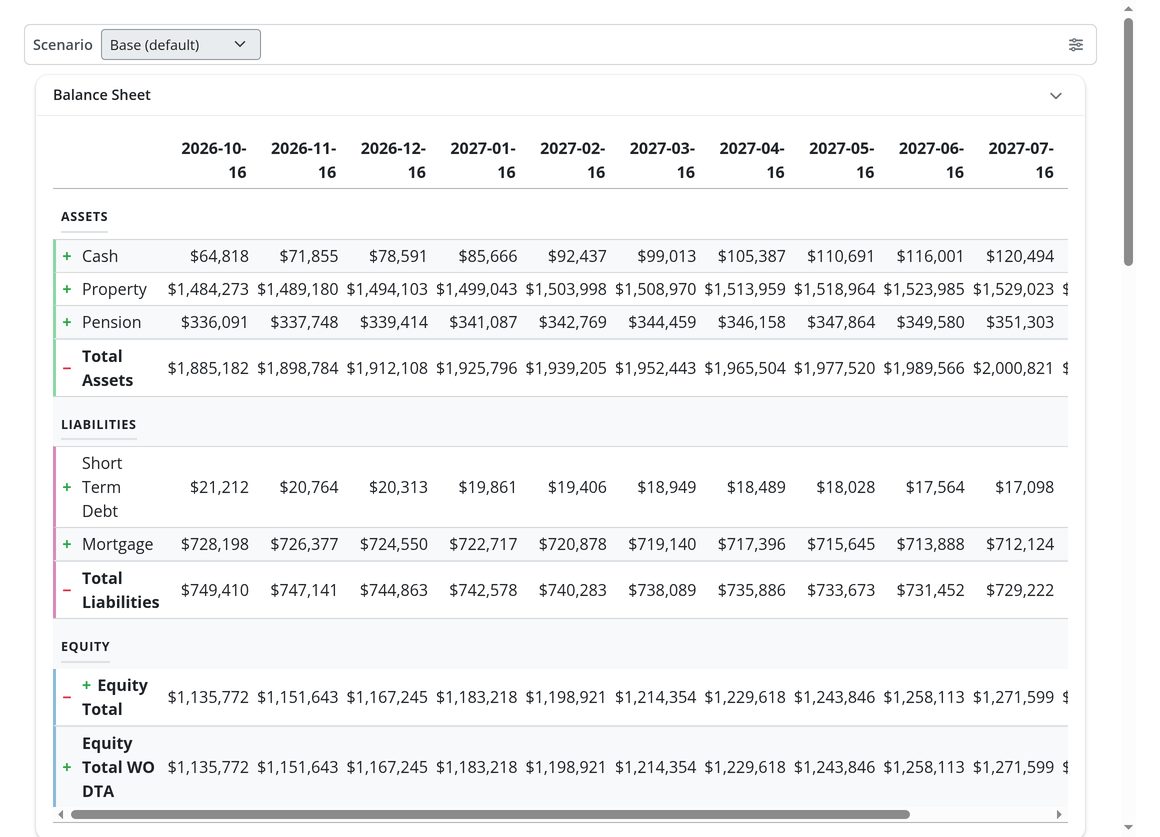Click Equity Total WO DTA value $1,198,921
The height and width of the screenshot is (837, 1160).
tap(566, 767)
